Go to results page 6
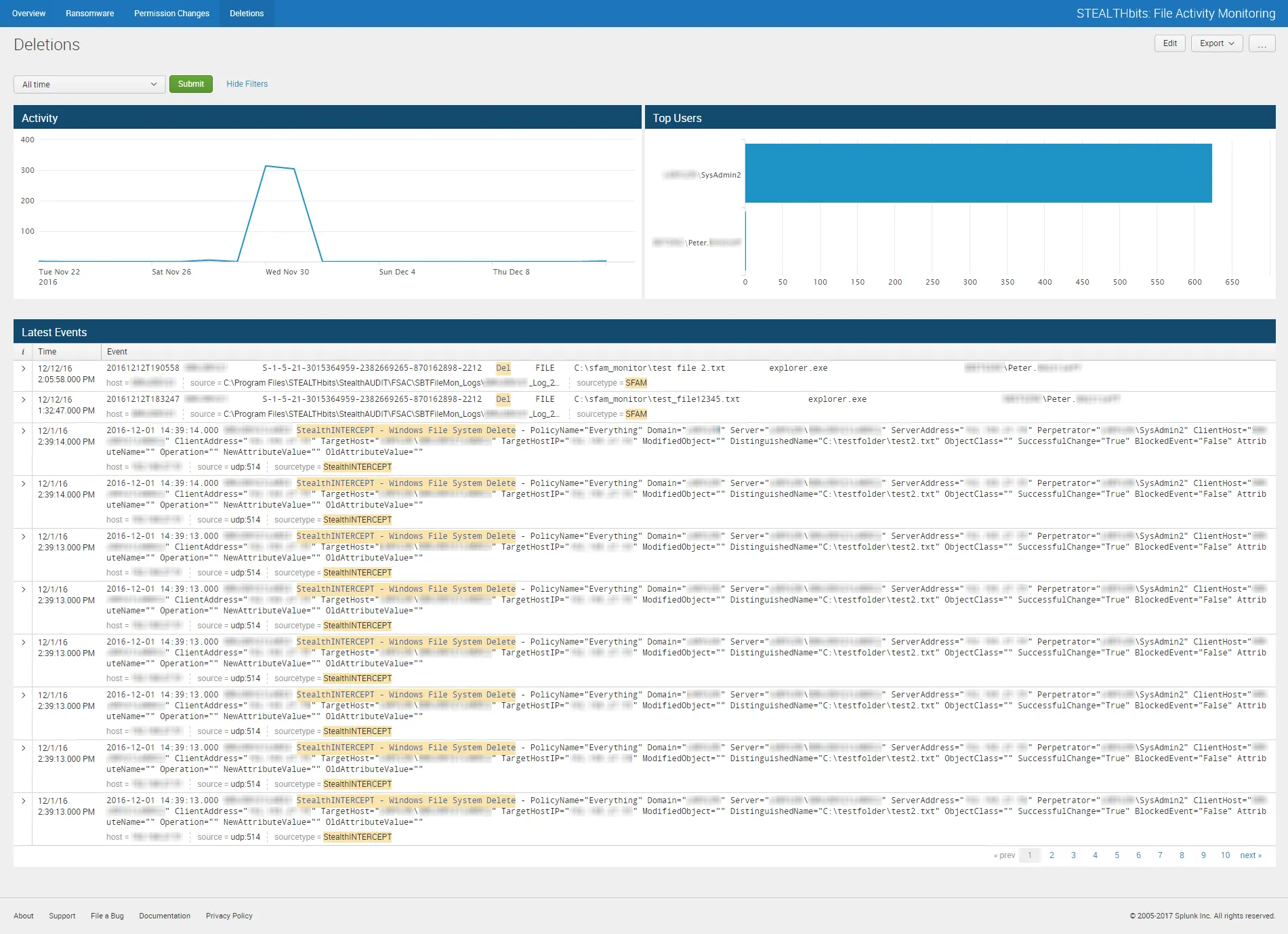Image resolution: width=1288 pixels, height=934 pixels. click(1138, 855)
